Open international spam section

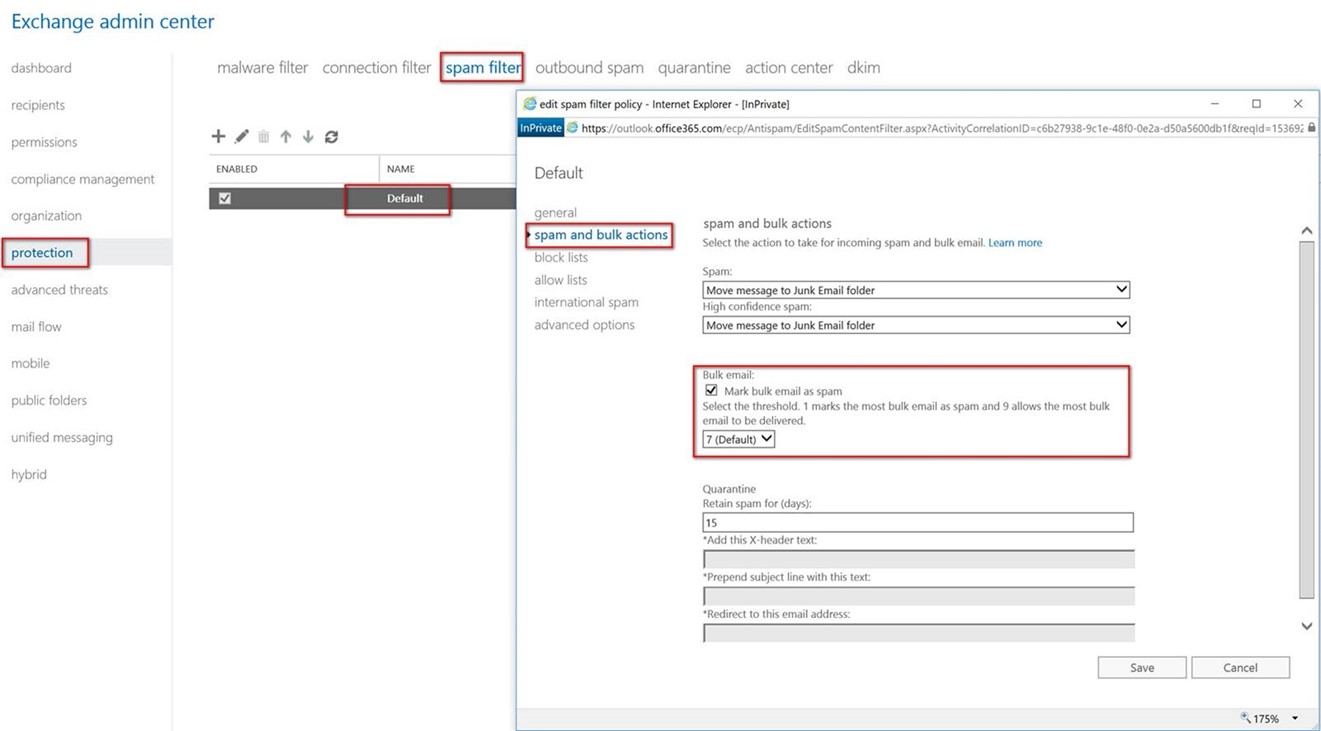pos(586,302)
